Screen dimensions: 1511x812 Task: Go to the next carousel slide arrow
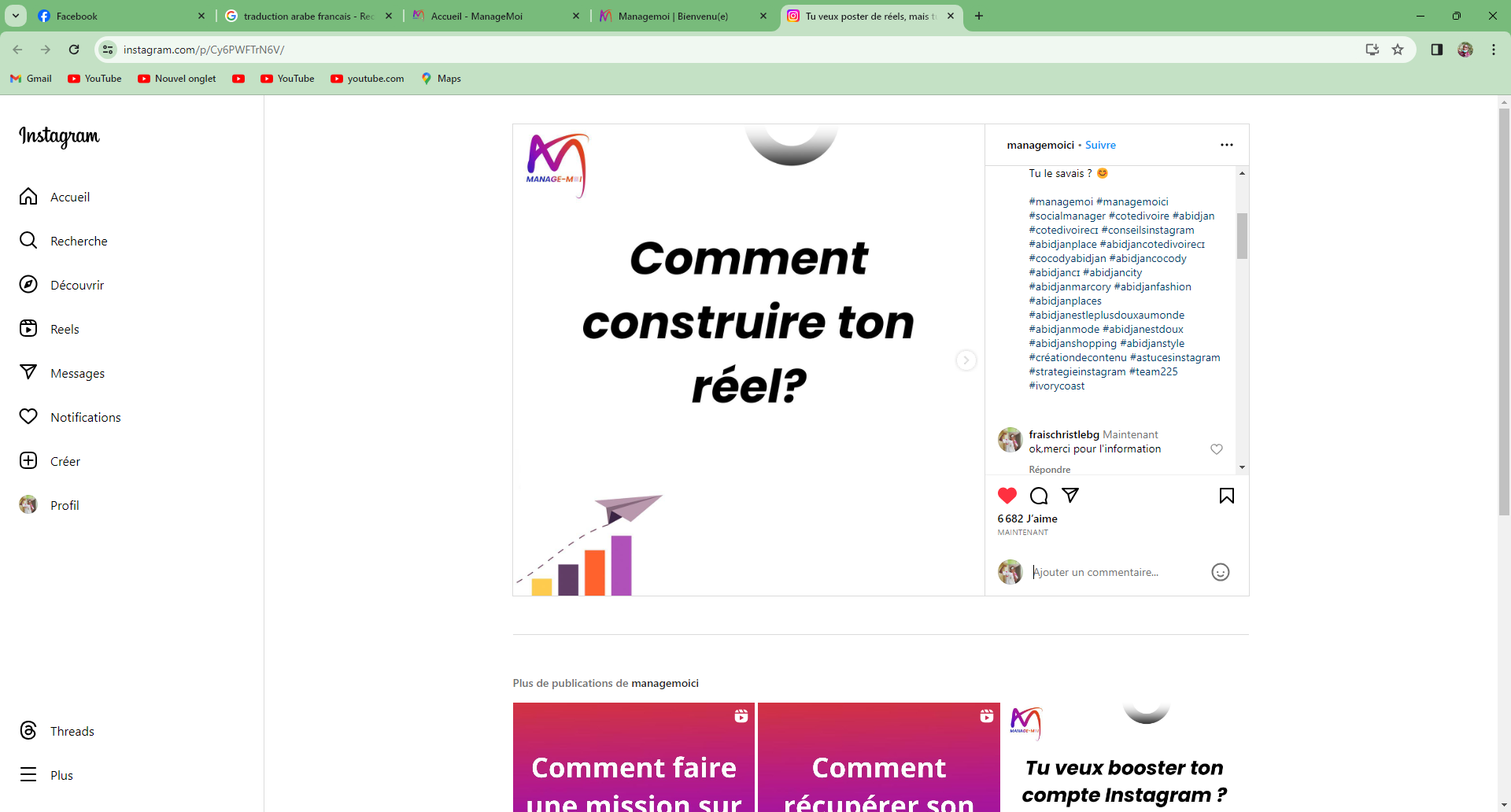tap(966, 360)
